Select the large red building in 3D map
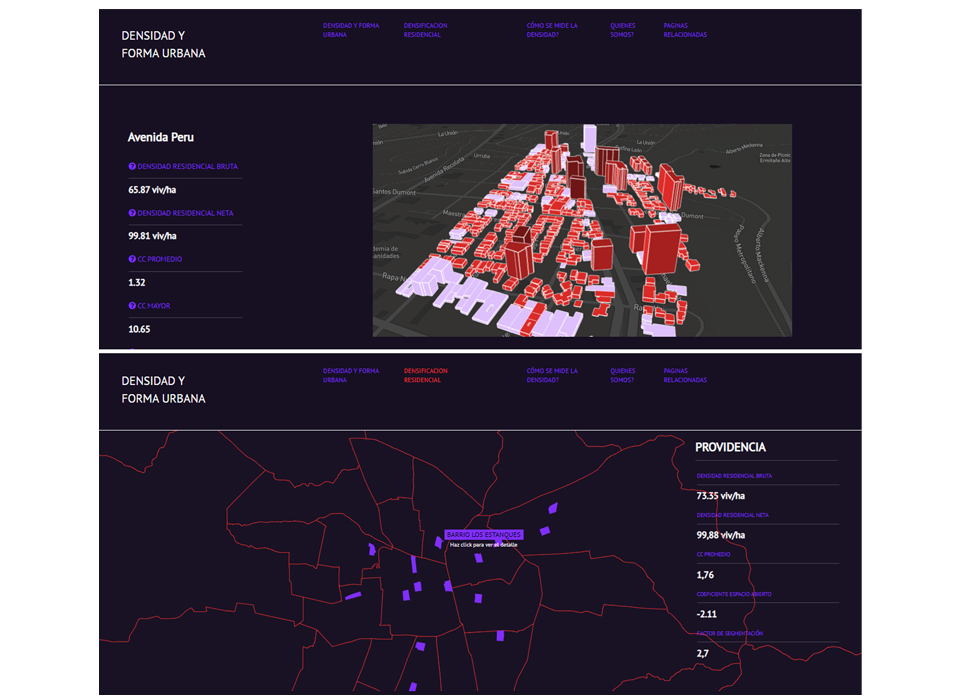Image resolution: width=980 pixels, height=700 pixels. tap(655, 247)
